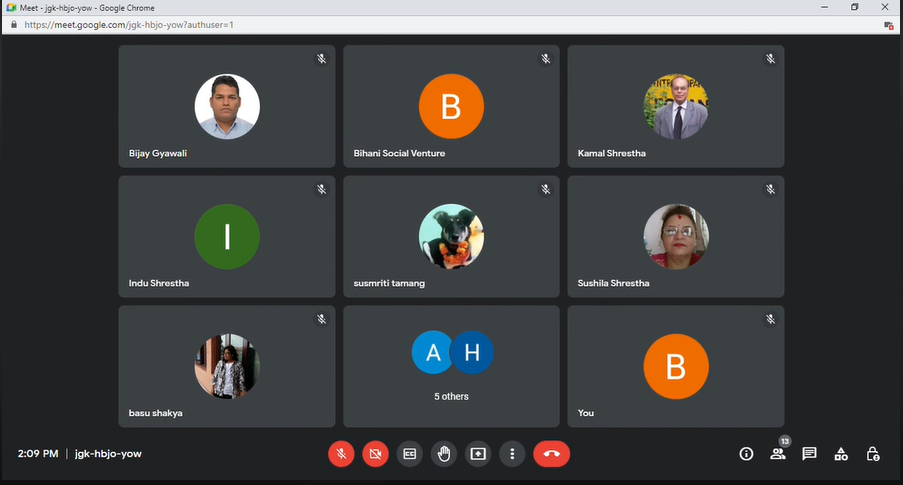This screenshot has width=903, height=485.
Task: Click the red leave call button
Action: pos(551,454)
